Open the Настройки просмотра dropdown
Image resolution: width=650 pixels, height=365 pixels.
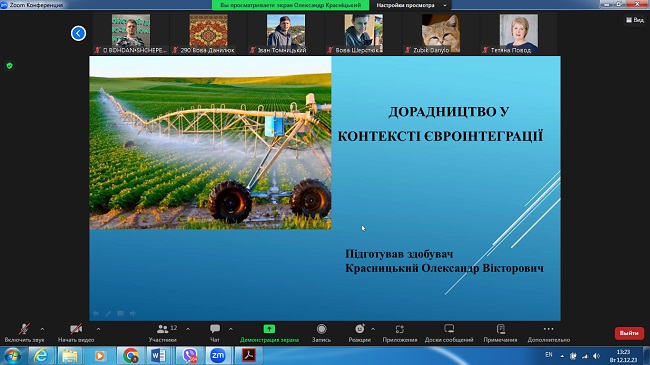pos(411,5)
